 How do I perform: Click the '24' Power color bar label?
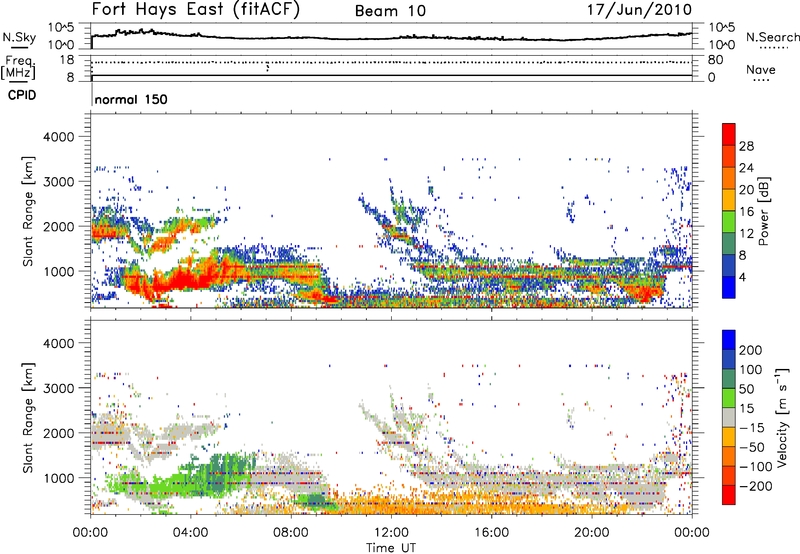click(746, 168)
